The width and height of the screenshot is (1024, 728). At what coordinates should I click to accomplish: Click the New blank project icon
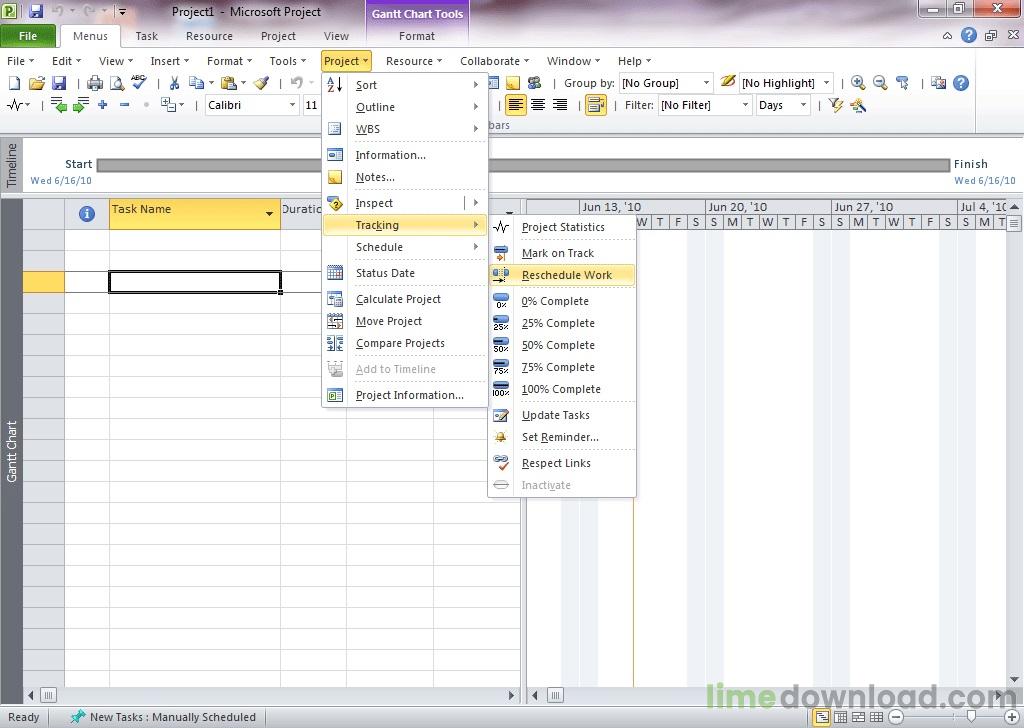pyautogui.click(x=14, y=83)
